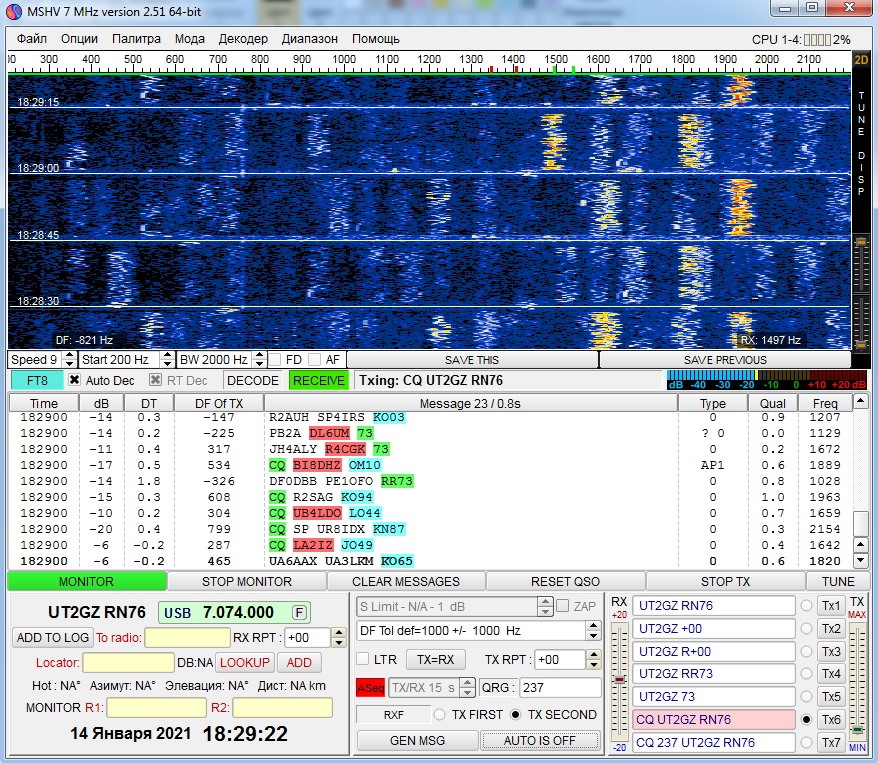
Task: Click the FT8 mode indicator button
Action: coord(36,380)
